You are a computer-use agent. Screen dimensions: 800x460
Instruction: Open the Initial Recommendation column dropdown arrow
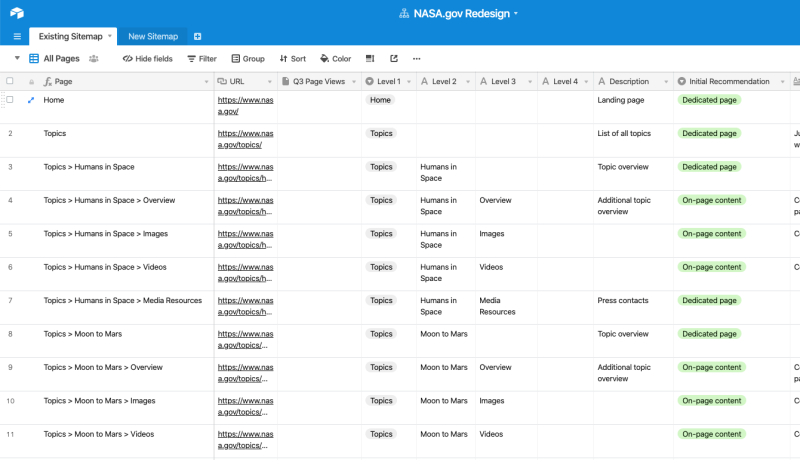point(782,82)
